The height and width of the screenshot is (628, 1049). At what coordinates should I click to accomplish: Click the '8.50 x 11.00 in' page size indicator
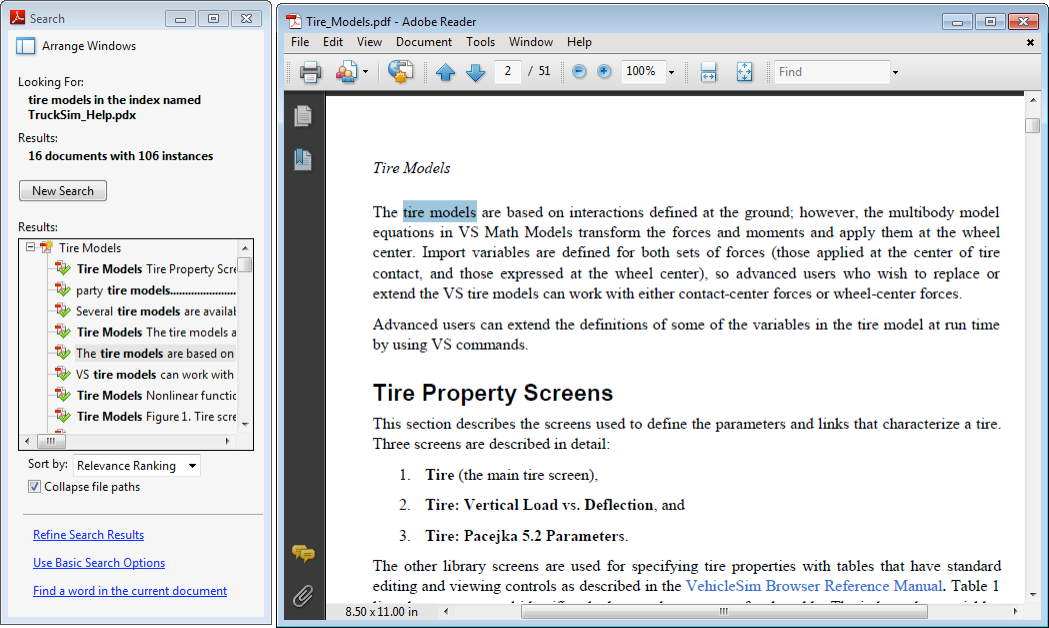coord(381,612)
